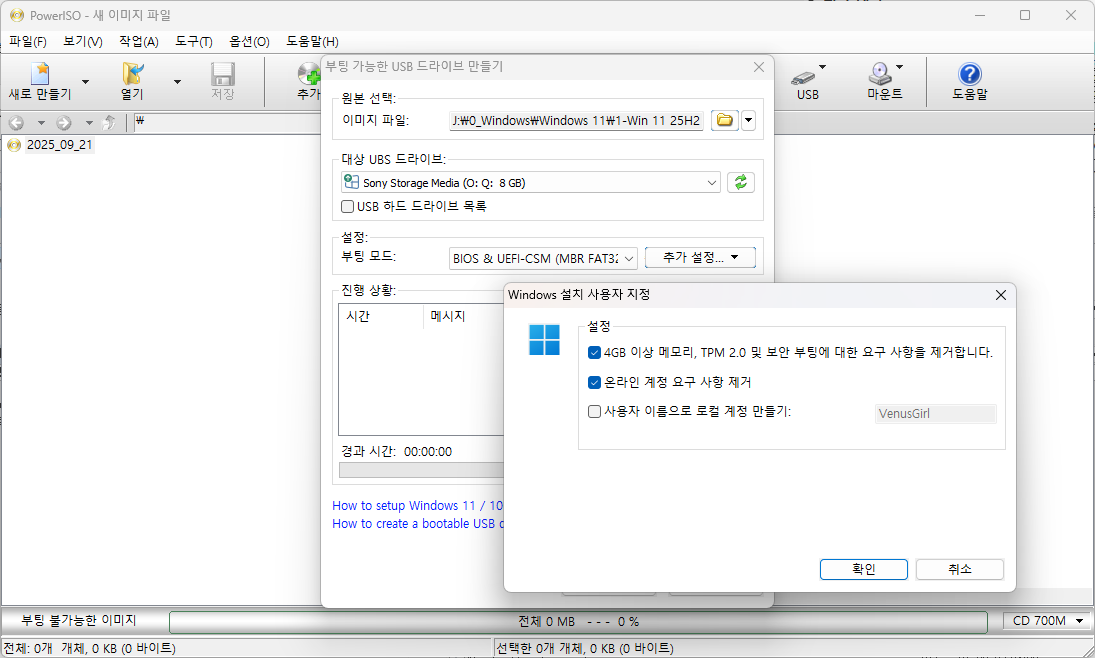
Task: Open the 옵션(O) menu
Action: click(x=249, y=42)
